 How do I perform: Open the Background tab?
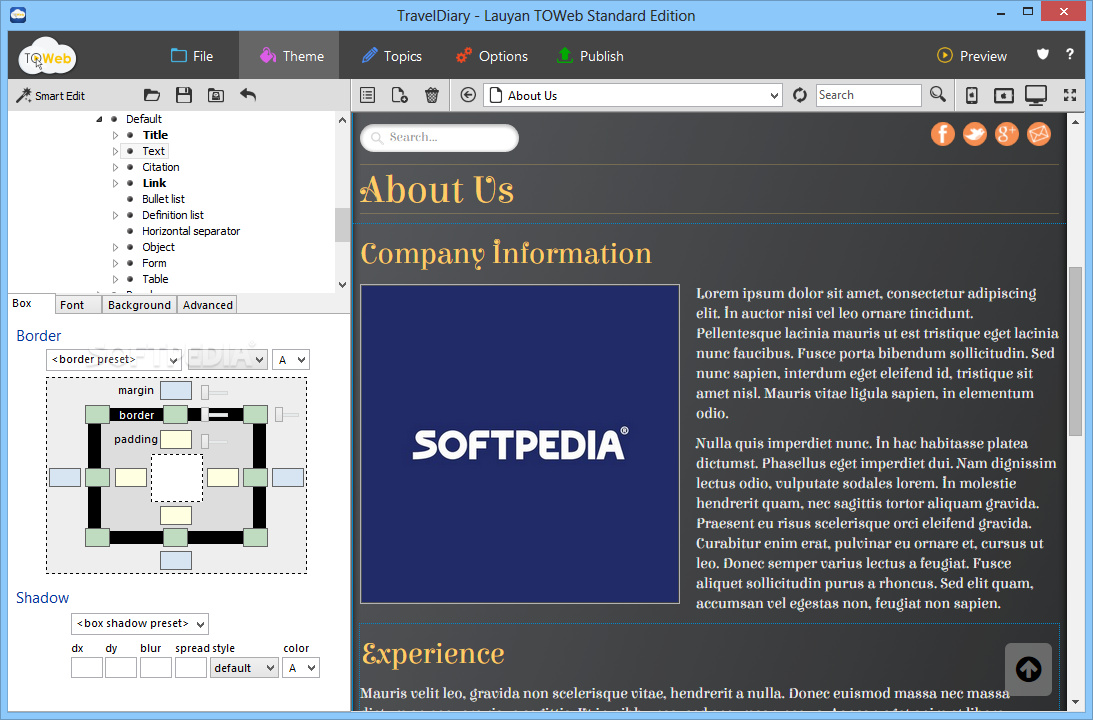pyautogui.click(x=139, y=305)
